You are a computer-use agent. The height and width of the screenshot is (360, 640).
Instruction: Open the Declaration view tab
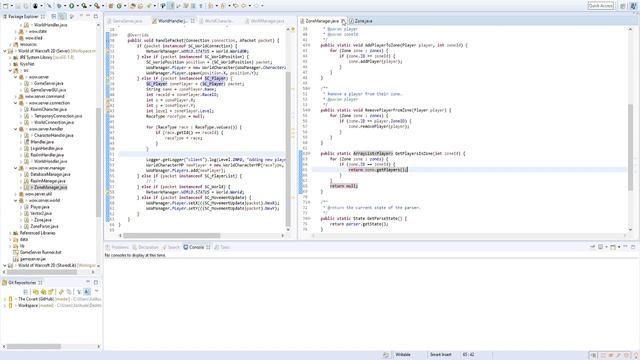coord(145,247)
